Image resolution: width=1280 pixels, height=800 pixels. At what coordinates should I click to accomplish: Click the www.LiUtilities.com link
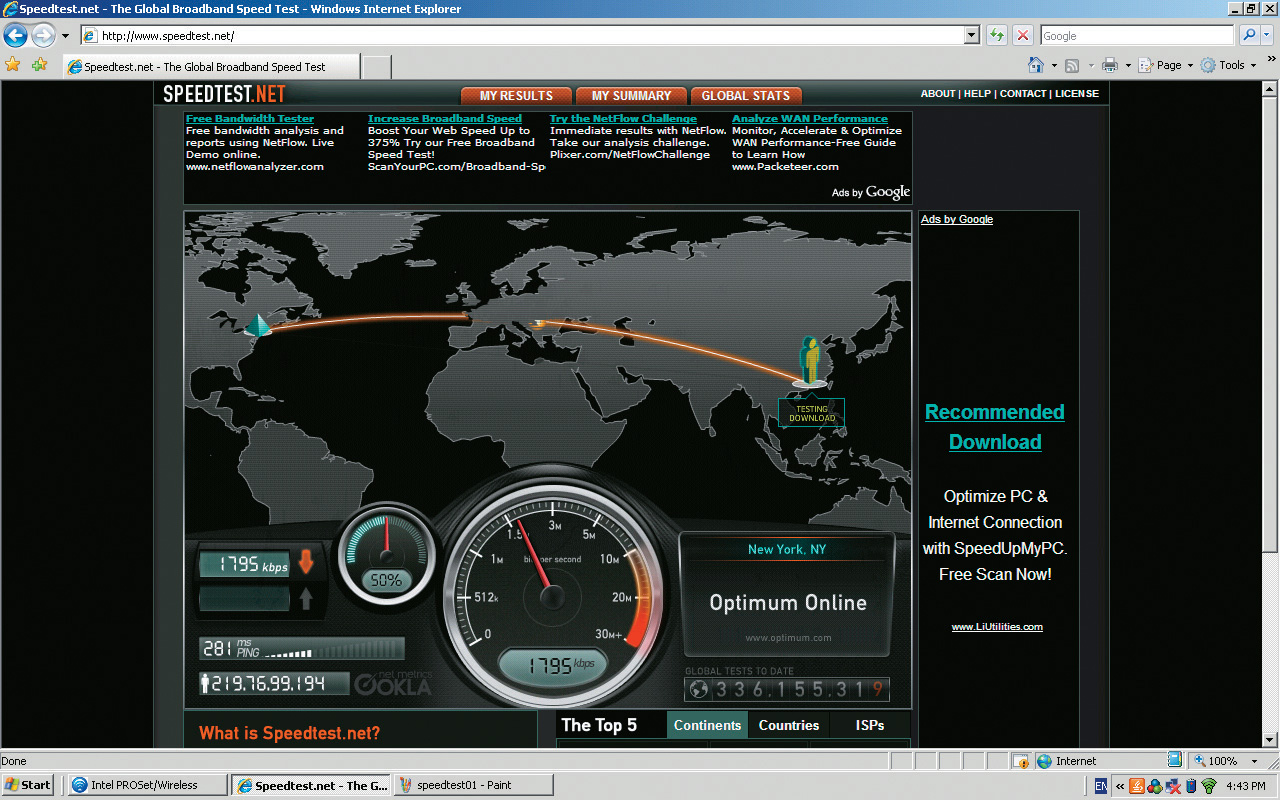[997, 627]
